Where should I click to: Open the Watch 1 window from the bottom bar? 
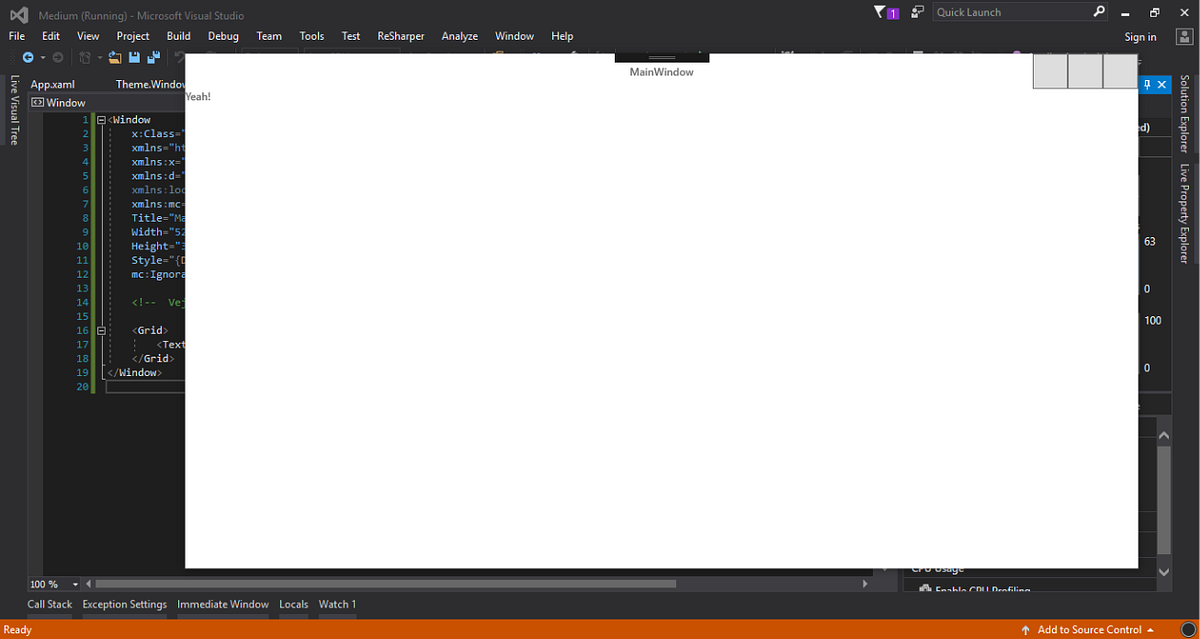click(x=337, y=604)
